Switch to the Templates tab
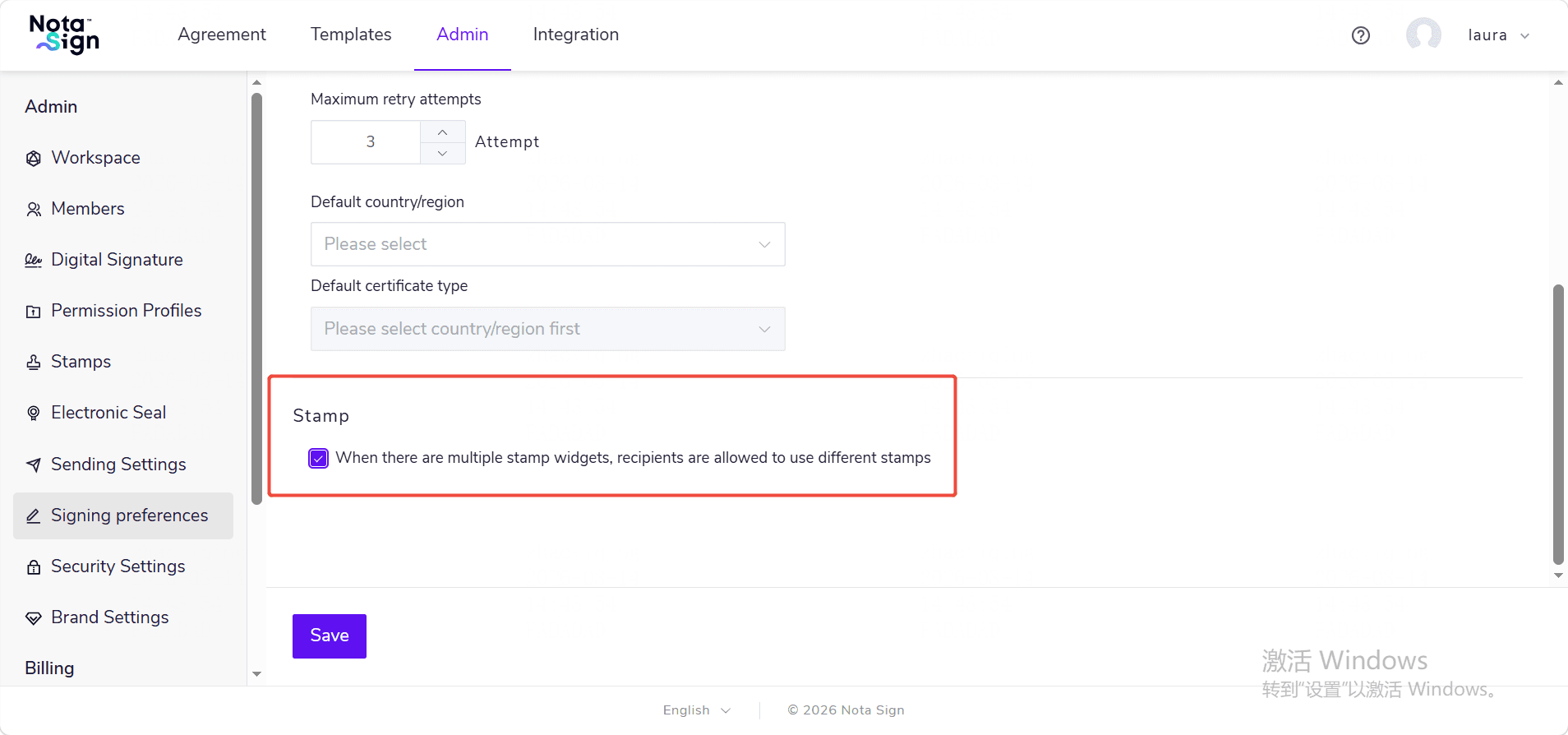This screenshot has height=735, width=1568. tap(351, 35)
